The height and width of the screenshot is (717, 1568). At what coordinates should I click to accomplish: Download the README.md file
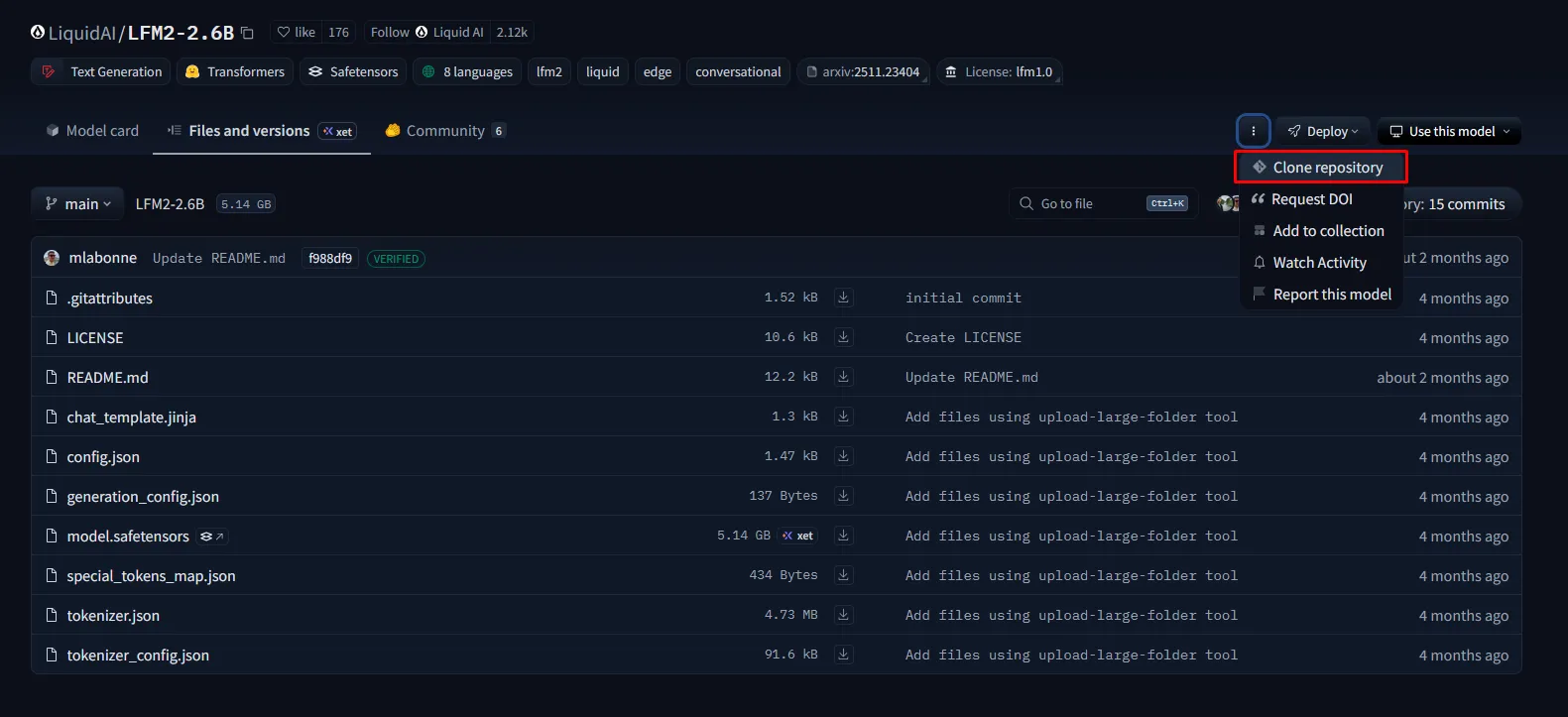click(843, 377)
